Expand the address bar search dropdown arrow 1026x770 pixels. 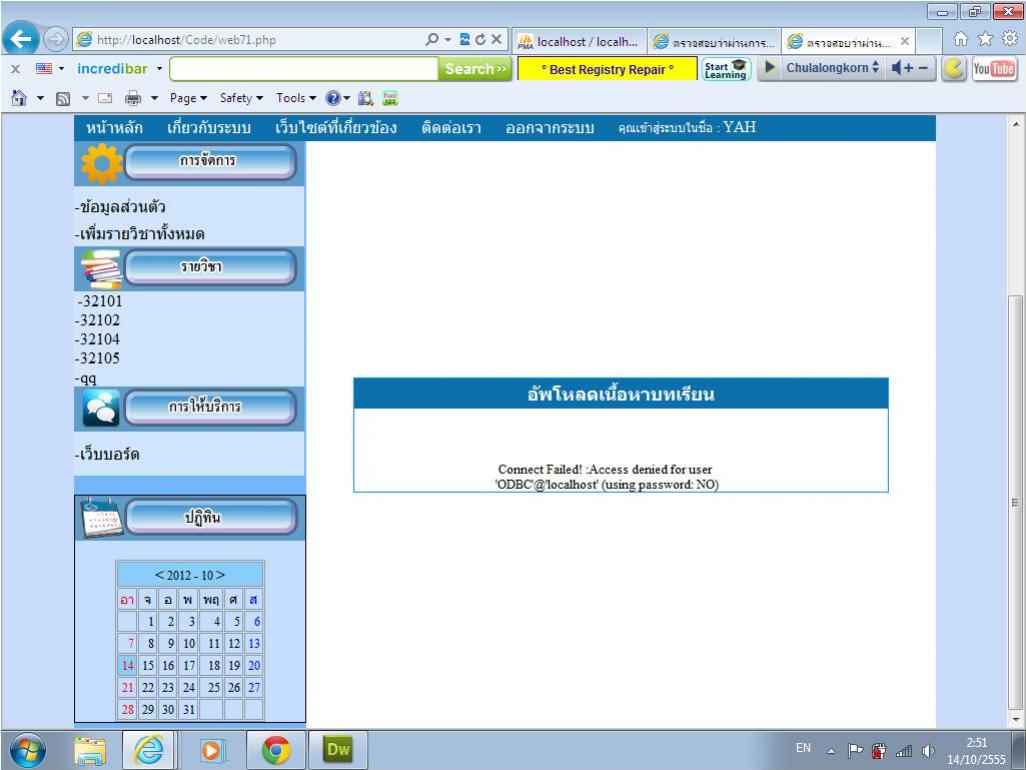point(448,39)
